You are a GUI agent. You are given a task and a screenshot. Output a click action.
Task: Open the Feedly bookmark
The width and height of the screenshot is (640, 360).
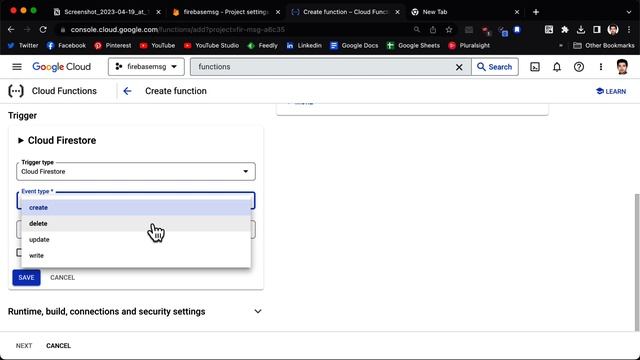pos(262,45)
